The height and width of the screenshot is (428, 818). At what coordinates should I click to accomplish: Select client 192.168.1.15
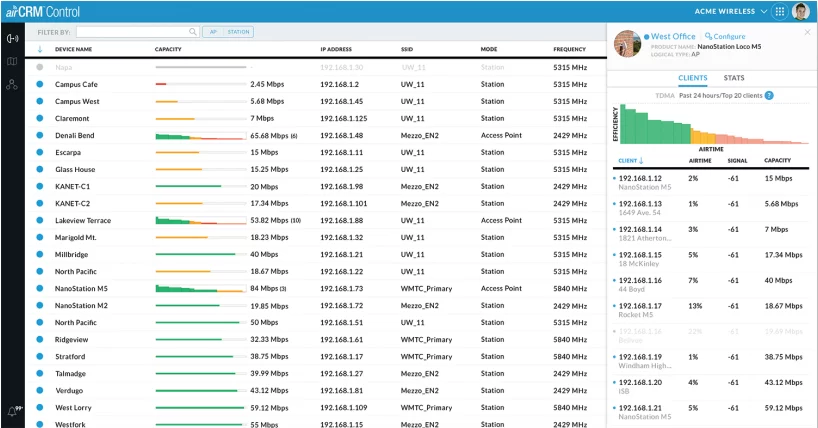click(711, 259)
